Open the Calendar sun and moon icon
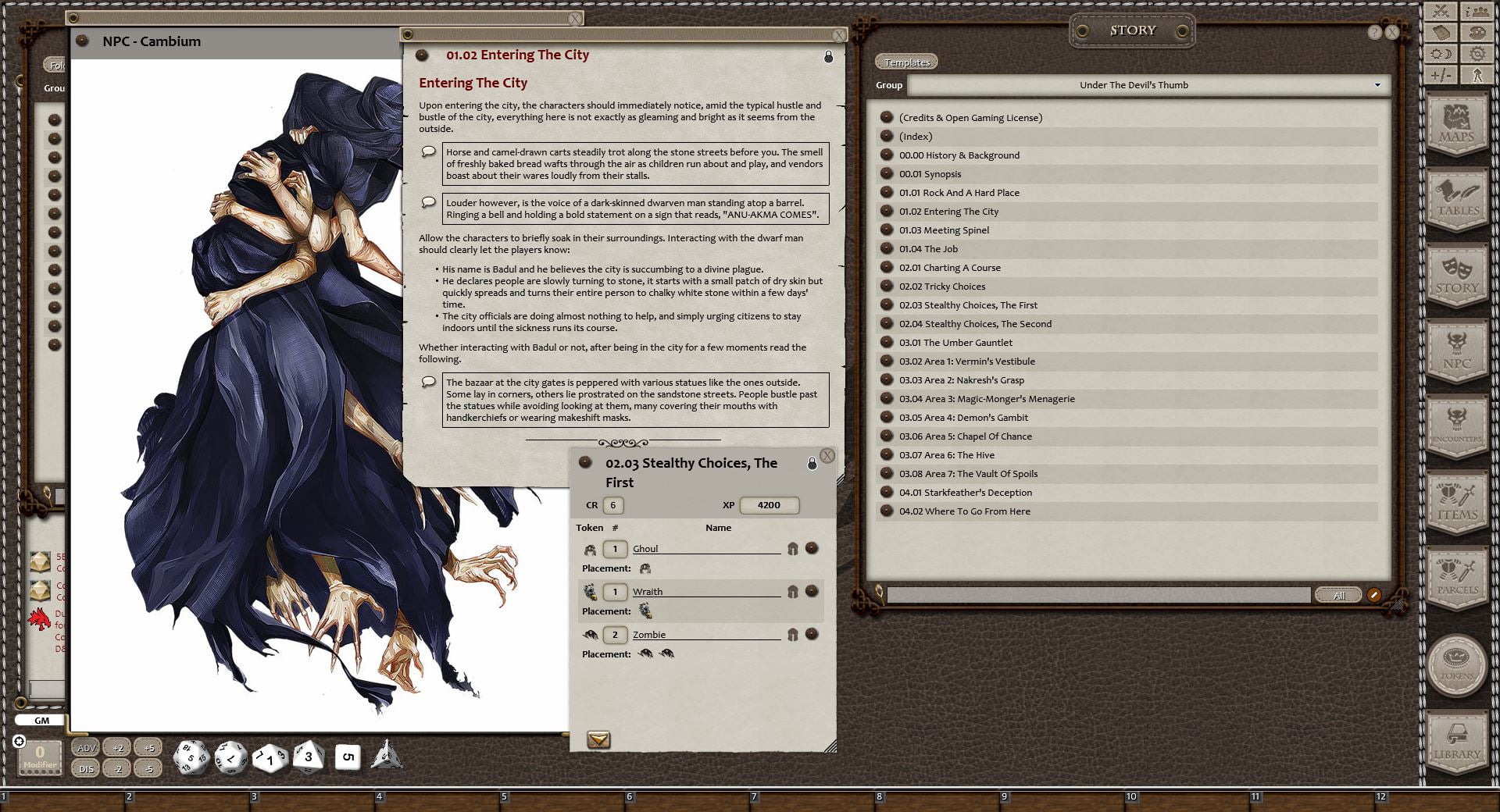Viewport: 1500px width, 812px height. point(1441,54)
